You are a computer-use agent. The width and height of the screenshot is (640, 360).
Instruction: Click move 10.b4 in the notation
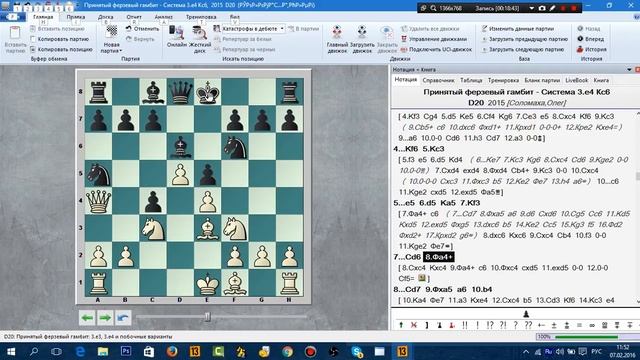pos(482,289)
